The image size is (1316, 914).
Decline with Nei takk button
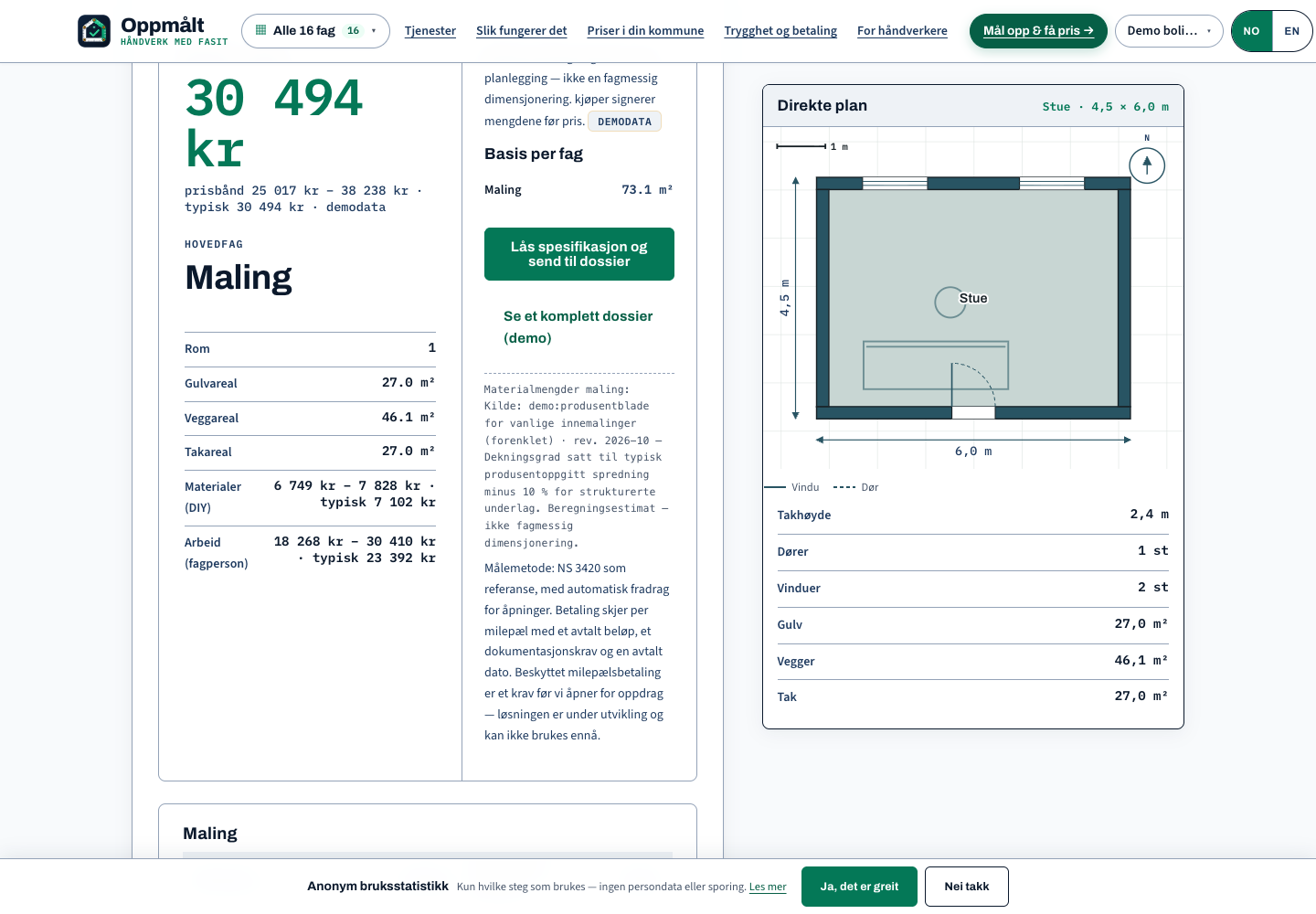pyautogui.click(x=967, y=887)
